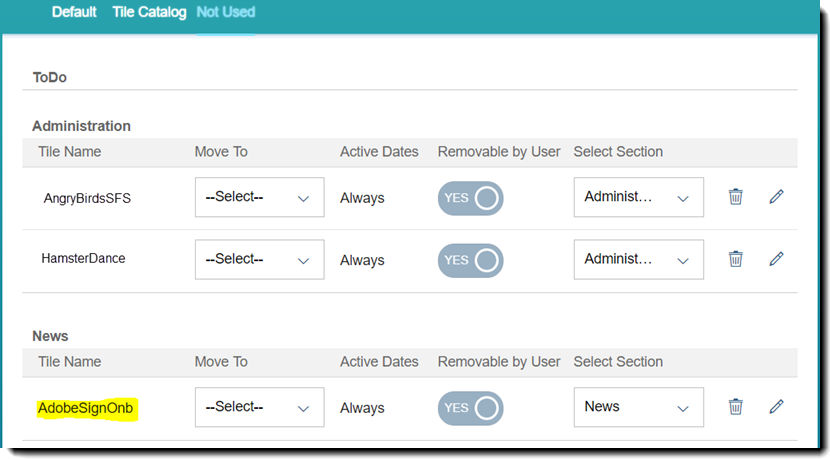Screen dimensions: 830x459
Task: Delete the HamsterDance tile with trash icon
Action: pos(735,259)
